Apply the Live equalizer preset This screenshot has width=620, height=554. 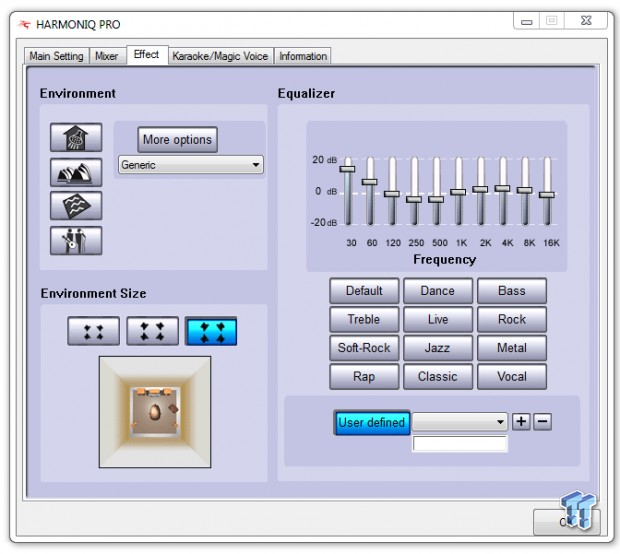[438, 319]
